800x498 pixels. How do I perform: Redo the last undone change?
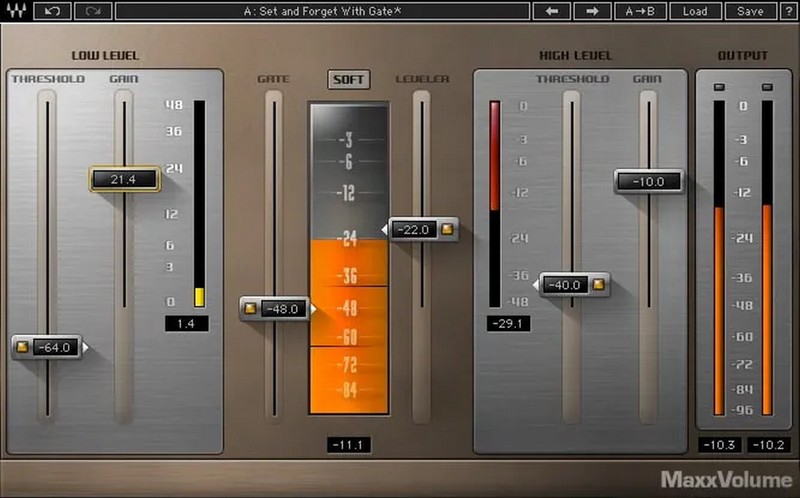click(93, 11)
